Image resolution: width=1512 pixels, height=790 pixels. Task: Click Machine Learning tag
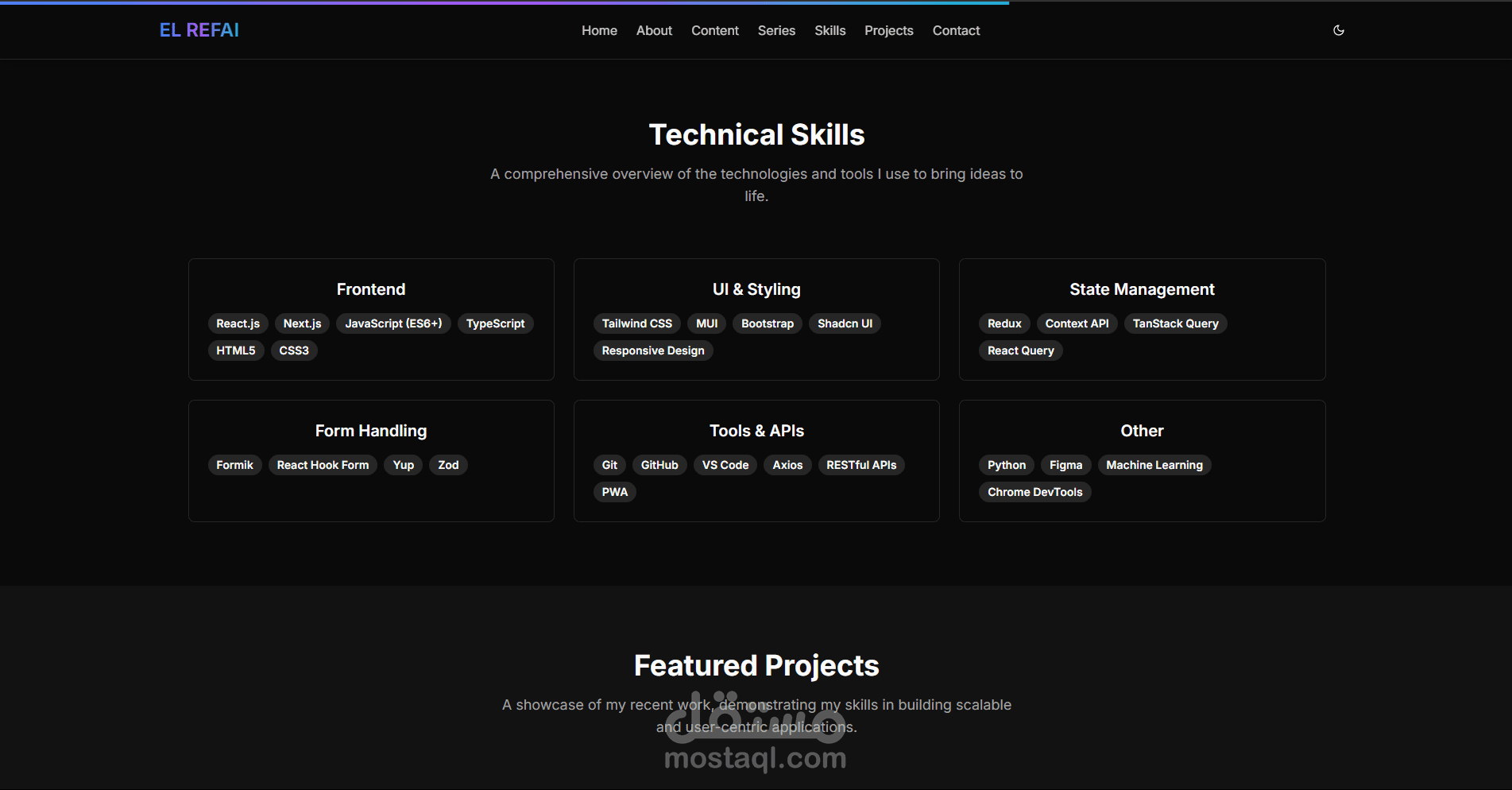[x=1154, y=465]
